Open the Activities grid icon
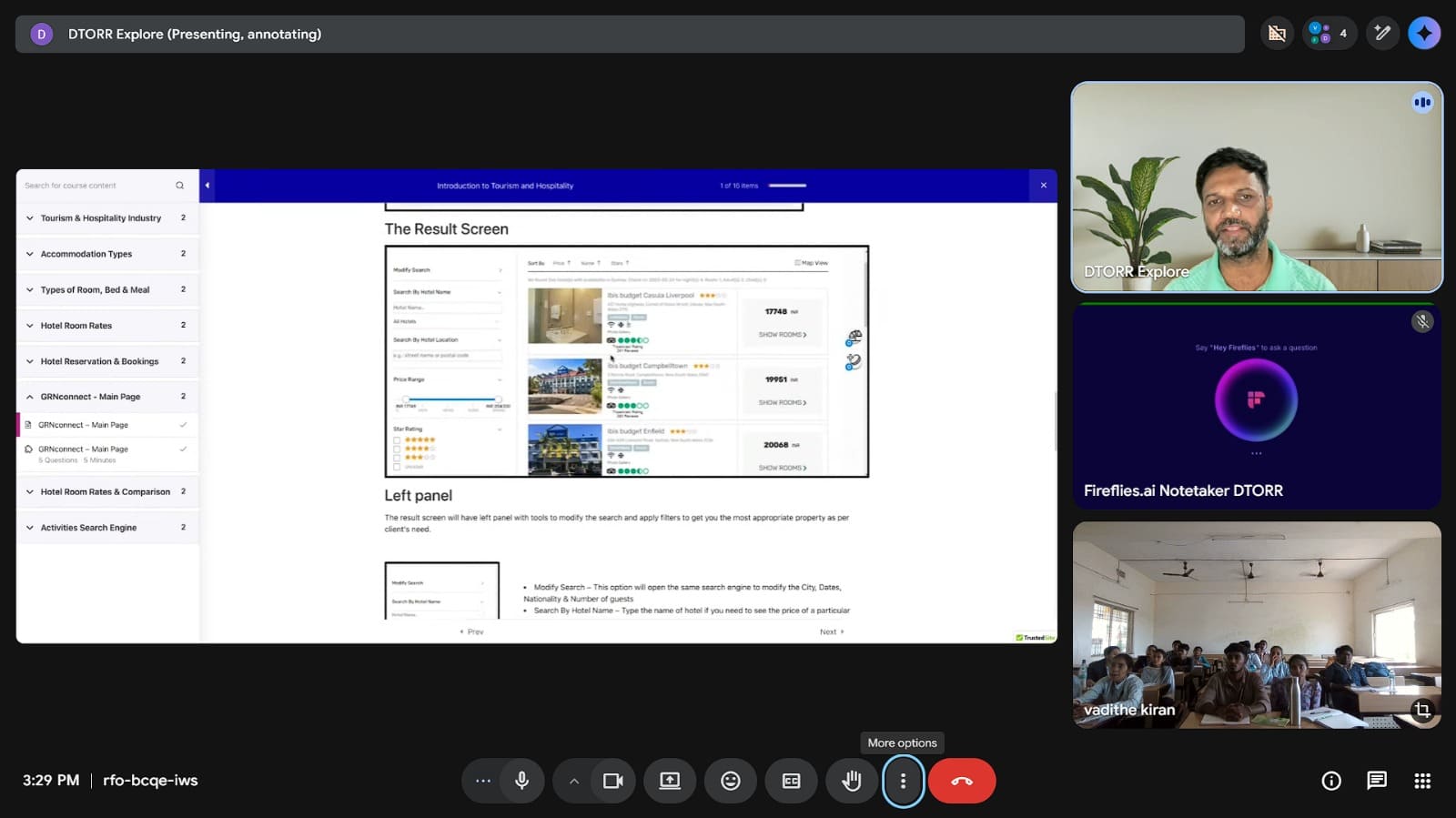Viewport: 1456px width, 818px height. [x=1422, y=781]
